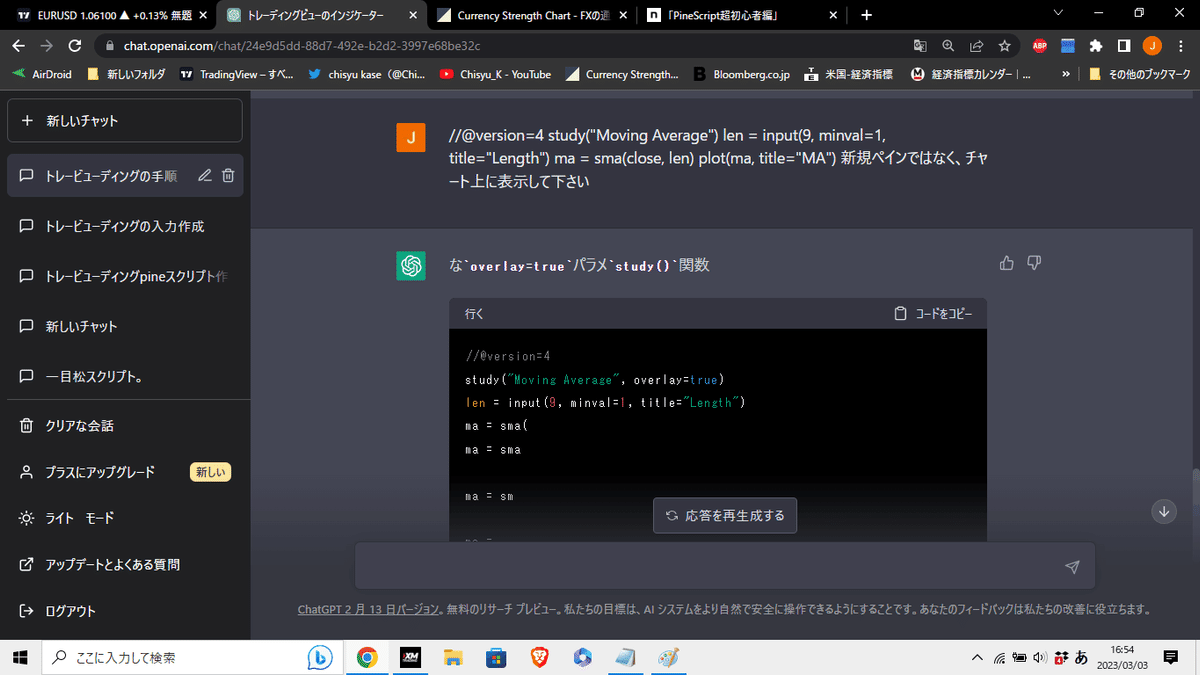Open a new browser tab
The image size is (1200, 675).
tap(866, 15)
